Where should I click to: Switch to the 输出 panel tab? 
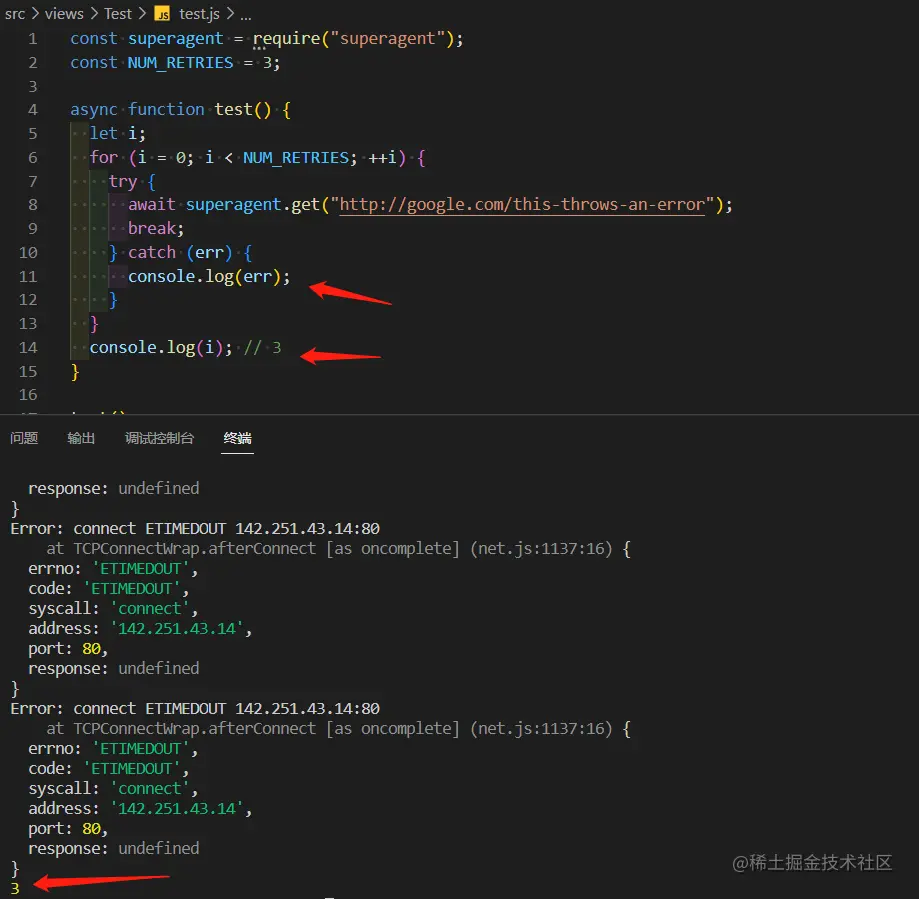[81, 438]
